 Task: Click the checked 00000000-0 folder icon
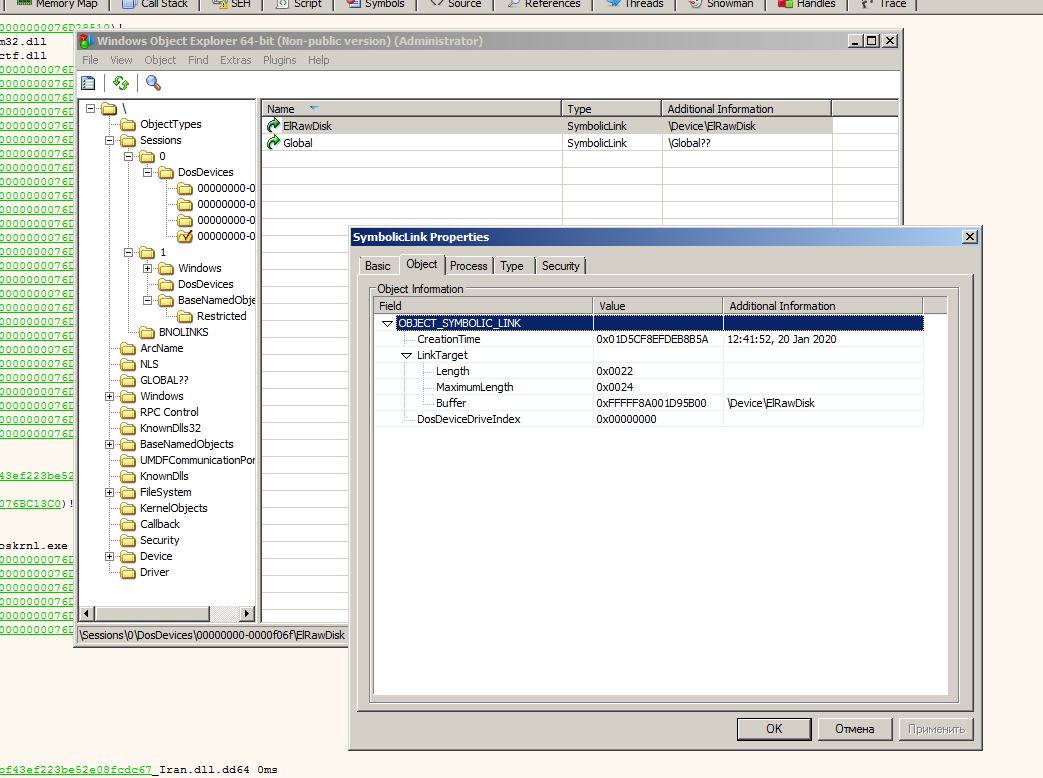(x=185, y=236)
